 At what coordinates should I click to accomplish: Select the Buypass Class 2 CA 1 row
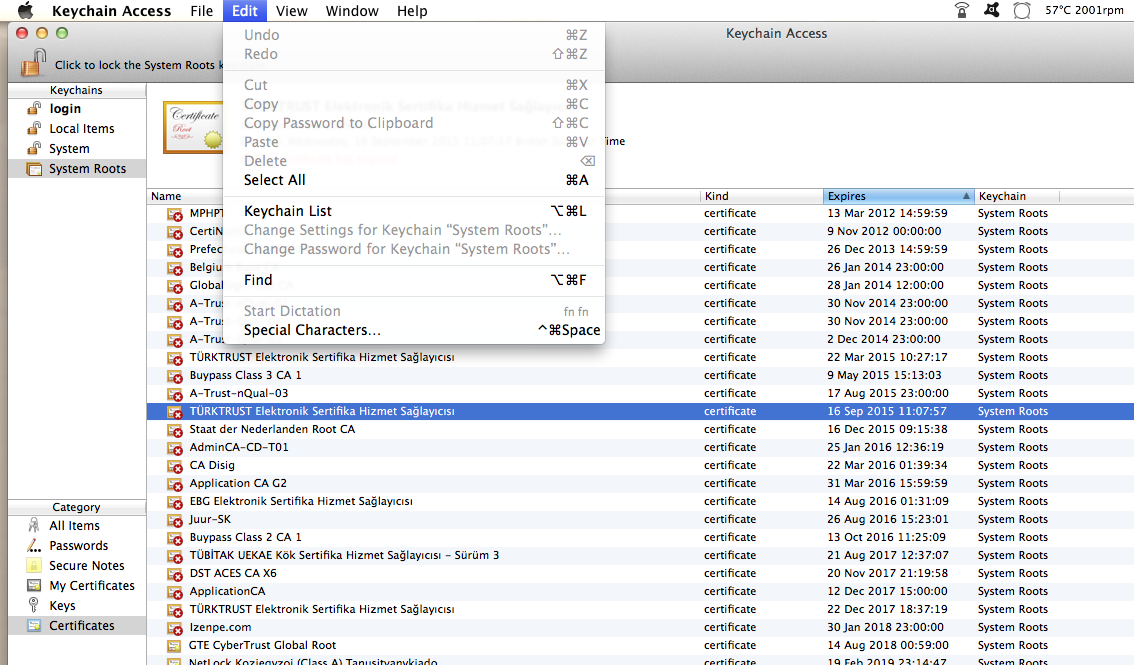[x=640, y=537]
